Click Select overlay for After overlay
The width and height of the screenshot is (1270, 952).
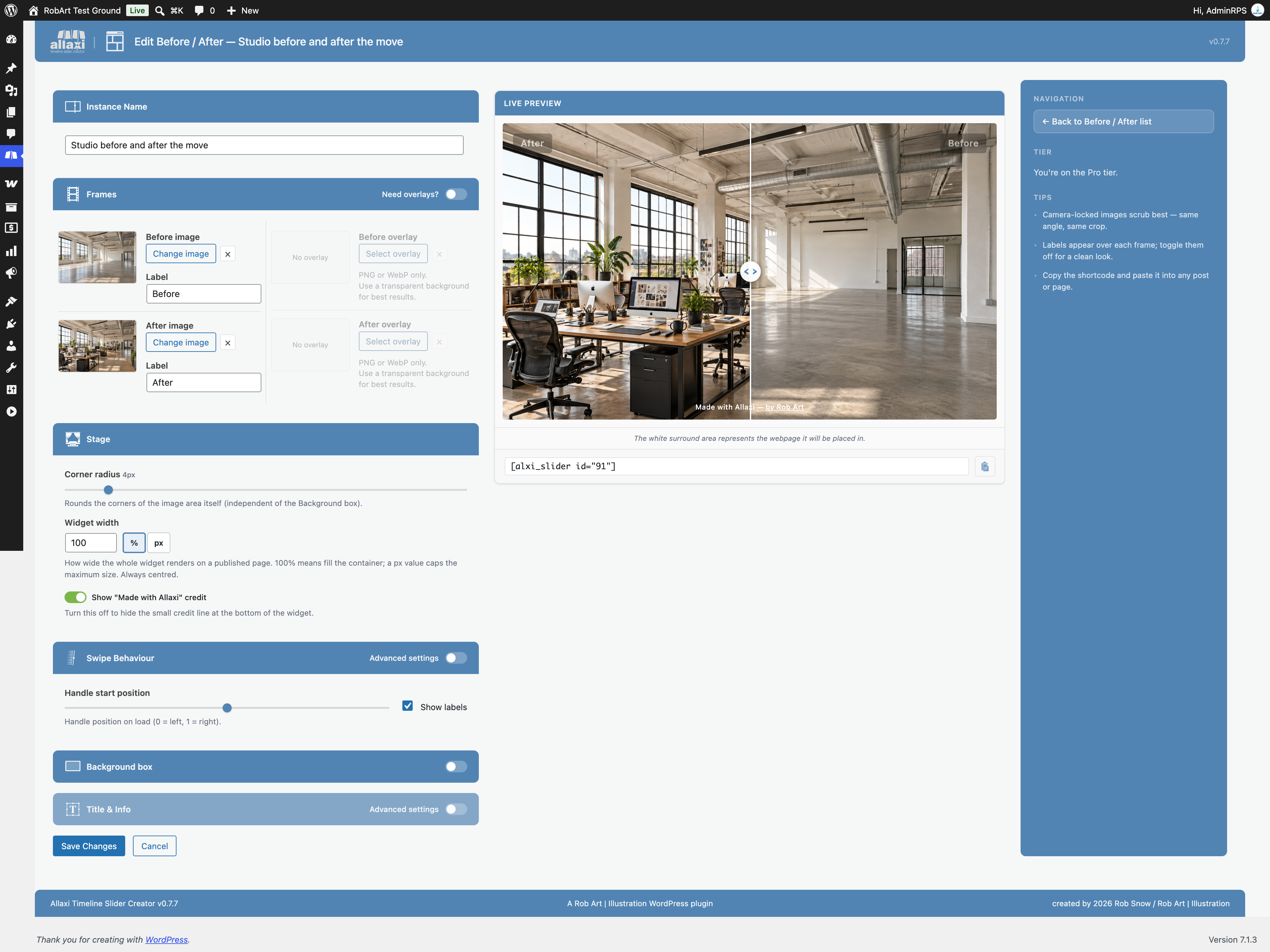[393, 342]
